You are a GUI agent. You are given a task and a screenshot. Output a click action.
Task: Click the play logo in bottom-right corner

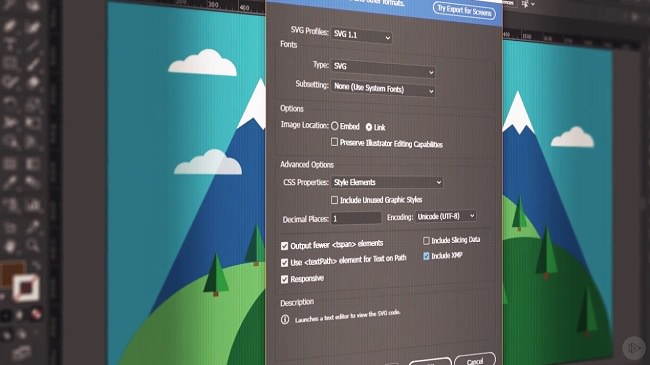(634, 348)
